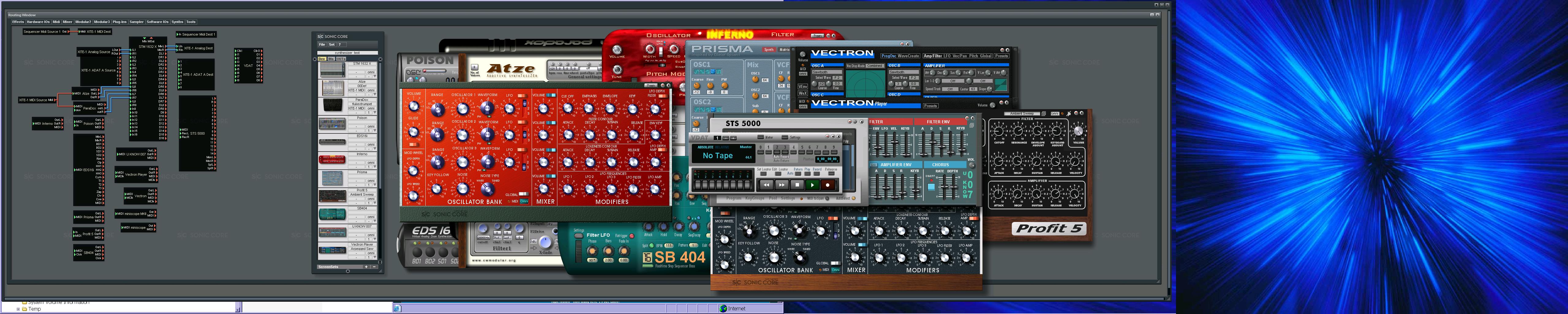Toggle first mixer Volume switch on red synth
Screen dimensions: 1568x314
(x=551, y=95)
